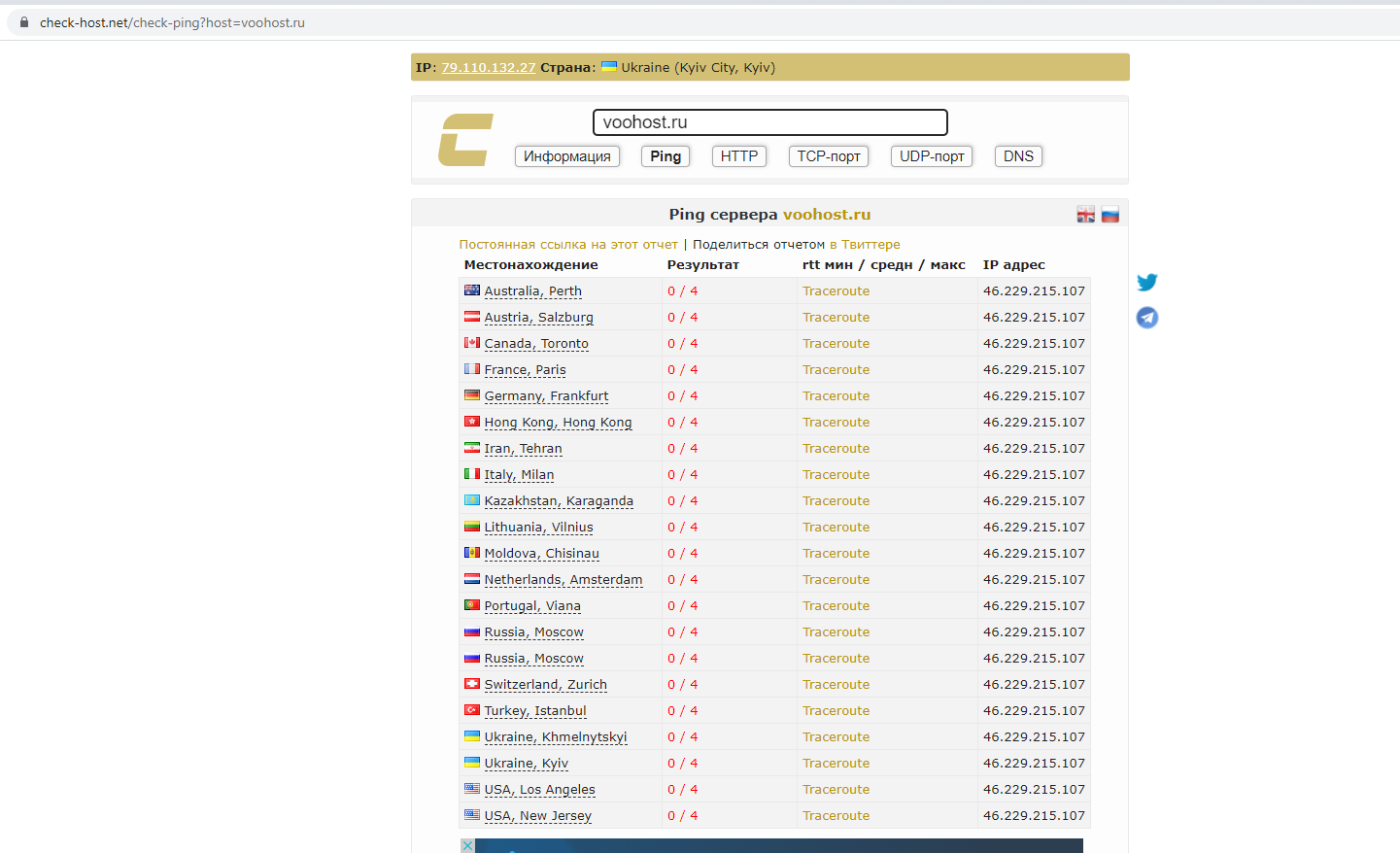Open the Iran, Tehran location link
The image size is (1400, 853).
524,449
